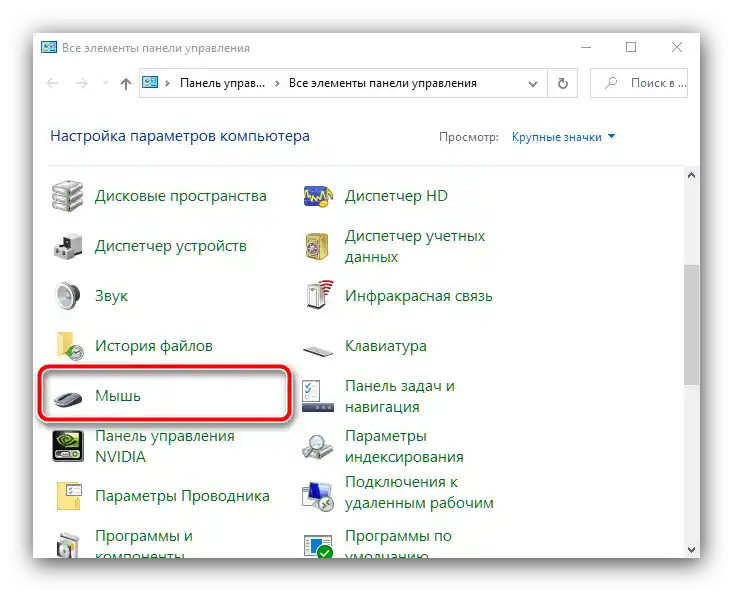Expand the address bar history dropdown

(x=532, y=84)
